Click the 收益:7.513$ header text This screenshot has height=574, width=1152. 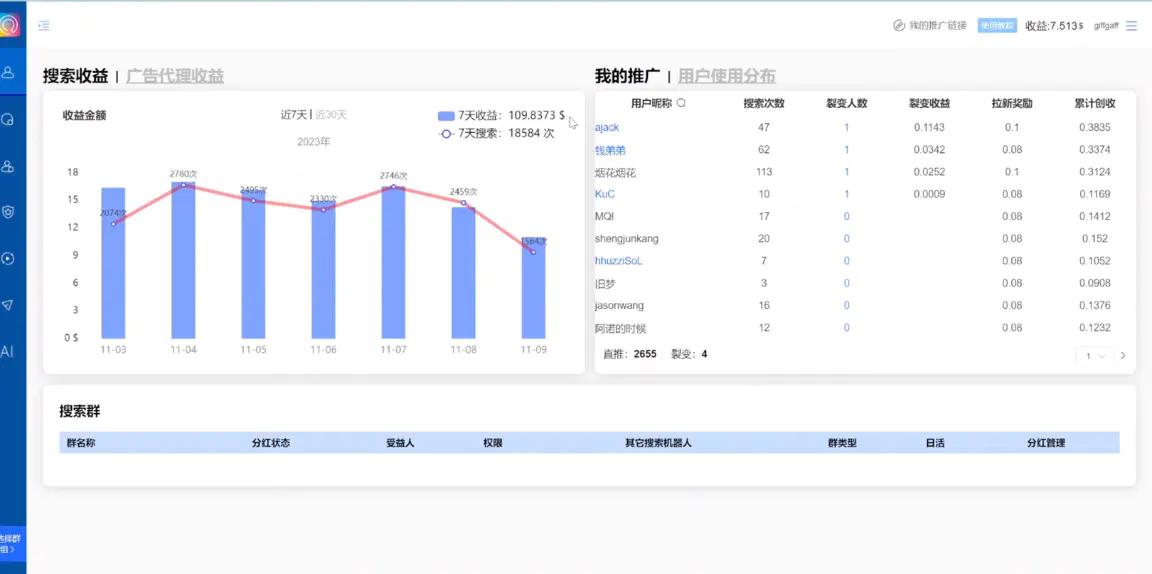pyautogui.click(x=1054, y=26)
